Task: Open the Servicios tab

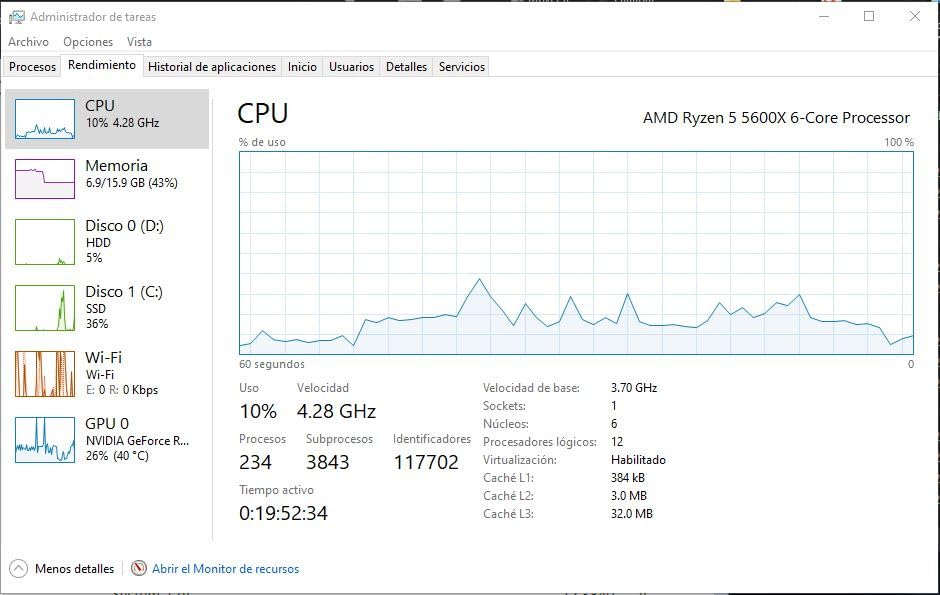Action: tap(461, 66)
